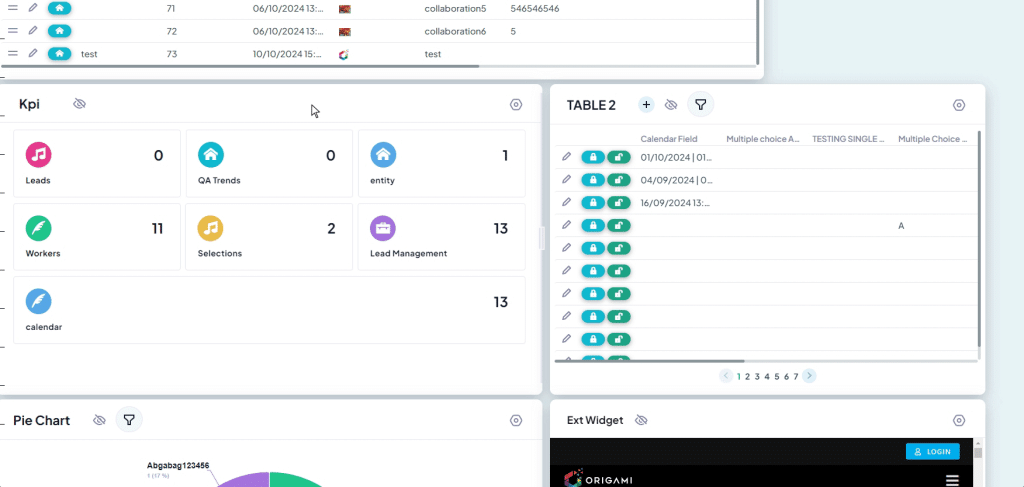Open Kpi widget settings icon
This screenshot has height=487, width=1024.
pos(516,104)
